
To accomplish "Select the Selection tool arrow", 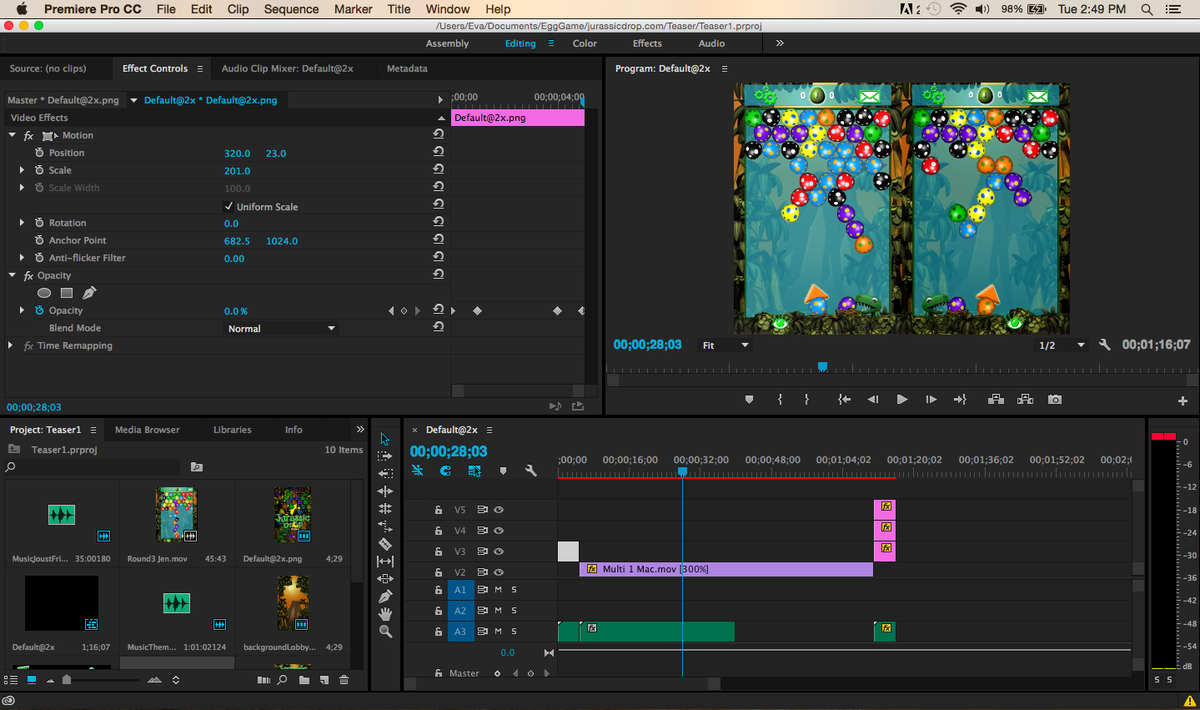I will (385, 438).
